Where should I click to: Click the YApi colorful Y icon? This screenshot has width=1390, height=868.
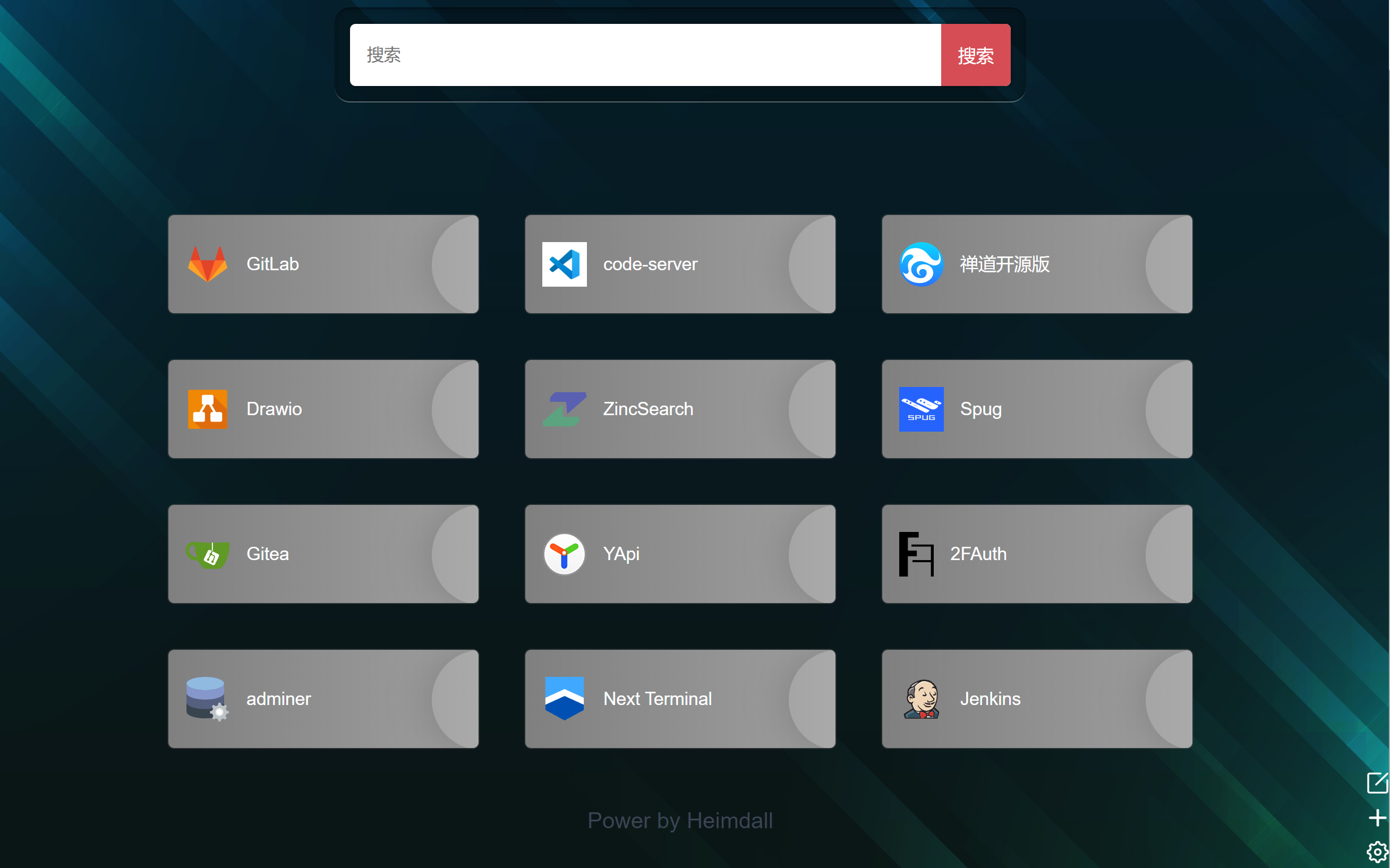click(x=564, y=555)
